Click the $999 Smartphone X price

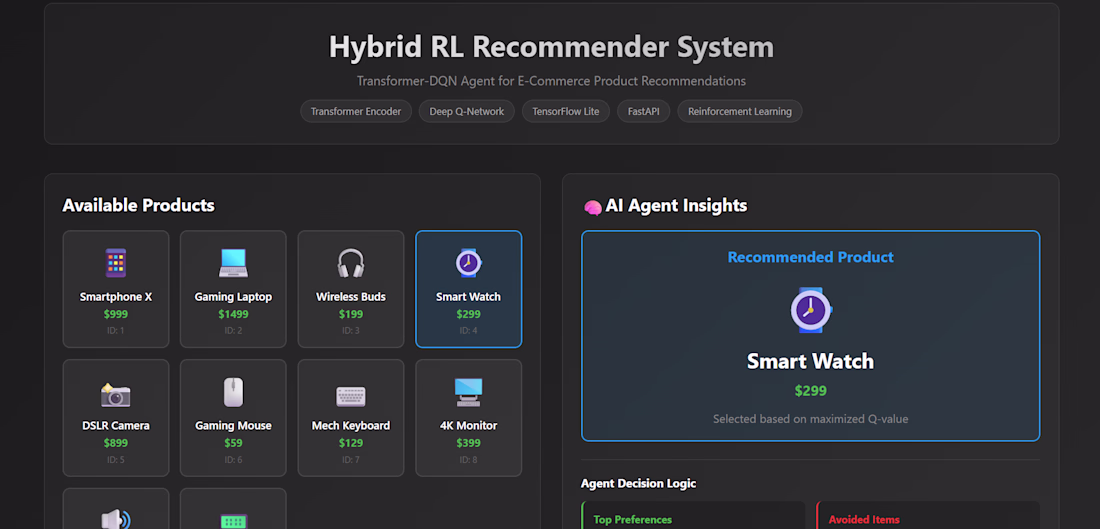116,314
